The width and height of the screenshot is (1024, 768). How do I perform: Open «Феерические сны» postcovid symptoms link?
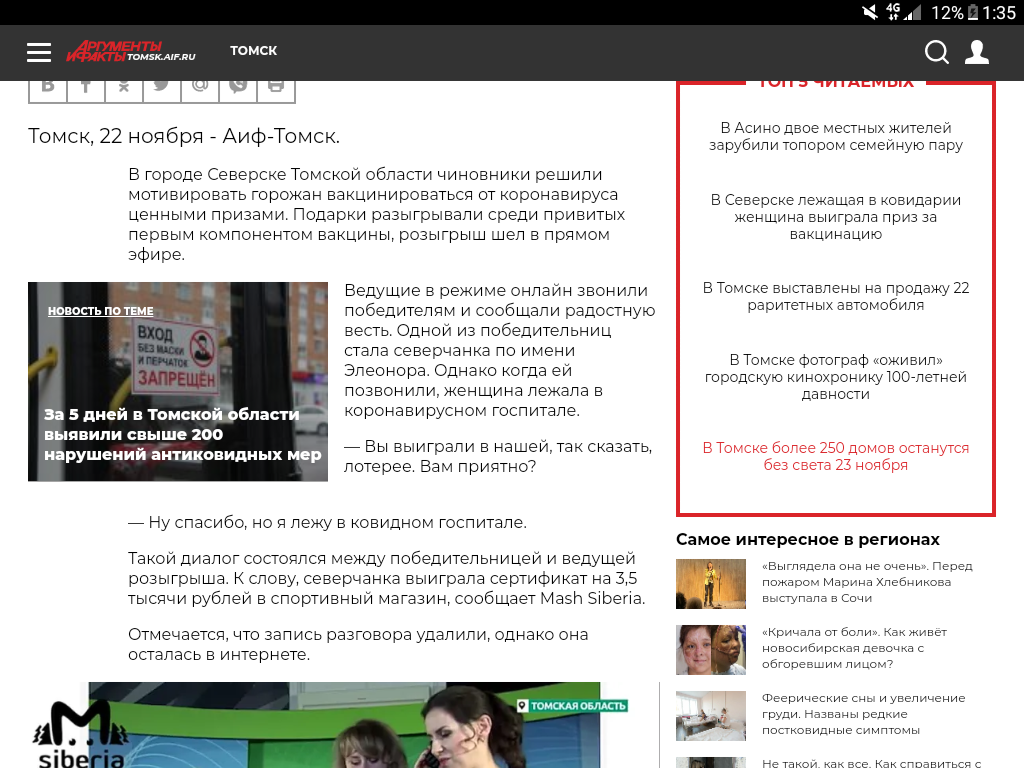(863, 714)
